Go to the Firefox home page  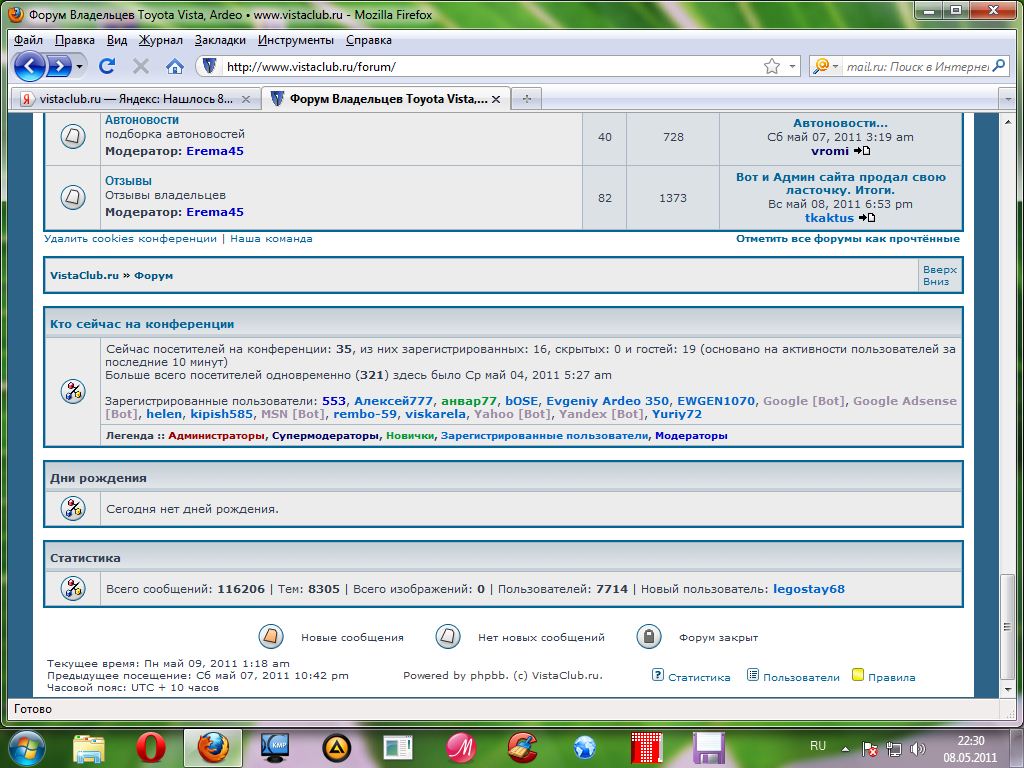pos(174,66)
